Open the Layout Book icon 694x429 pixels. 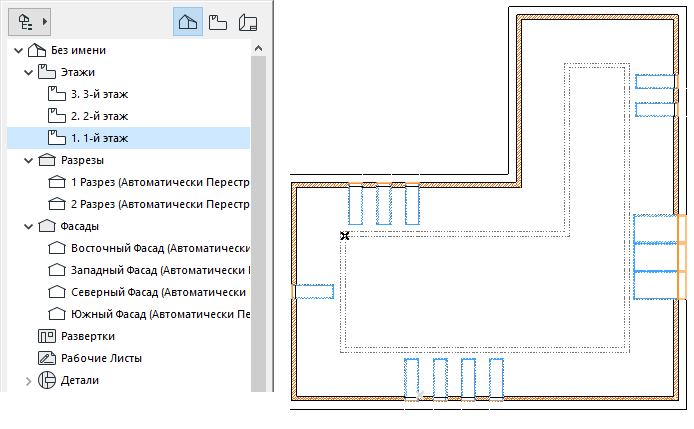[x=248, y=22]
